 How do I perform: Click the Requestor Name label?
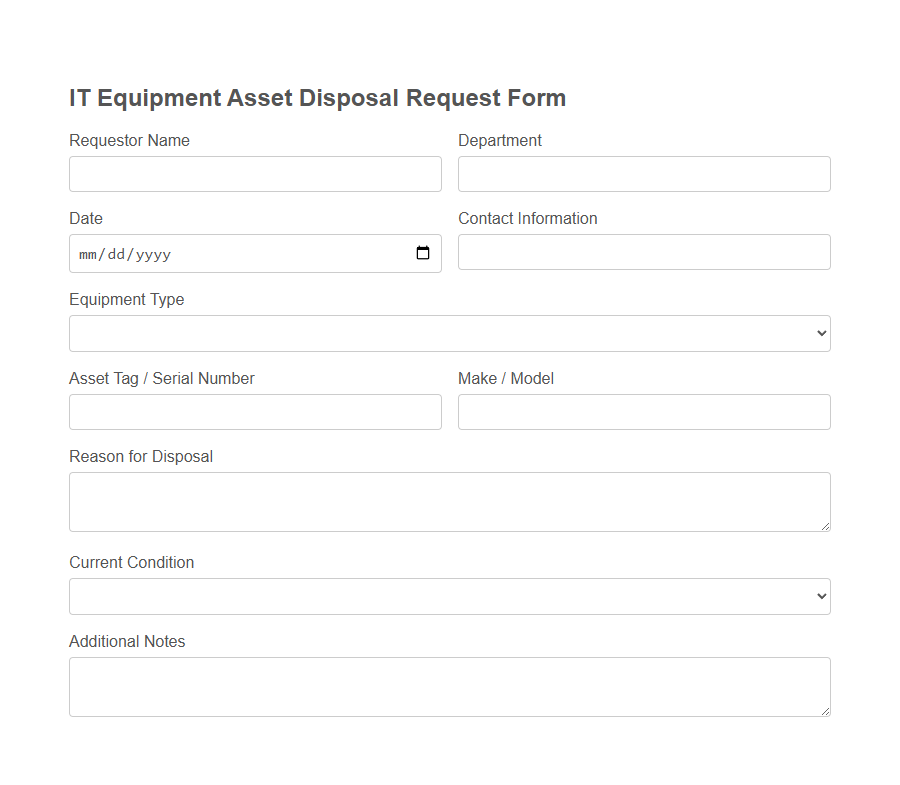pyautogui.click(x=129, y=140)
